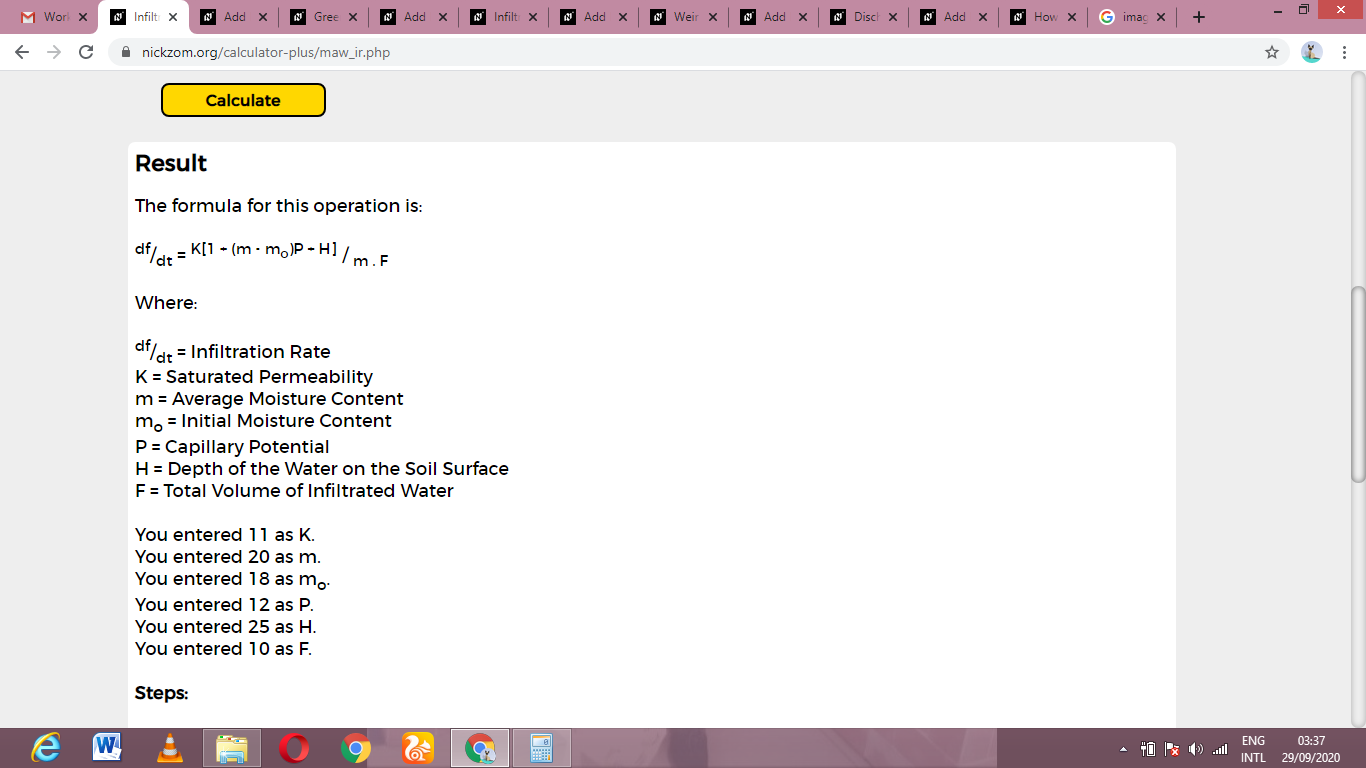Image resolution: width=1366 pixels, height=768 pixels.
Task: Go back with browser back arrow
Action: [22, 52]
